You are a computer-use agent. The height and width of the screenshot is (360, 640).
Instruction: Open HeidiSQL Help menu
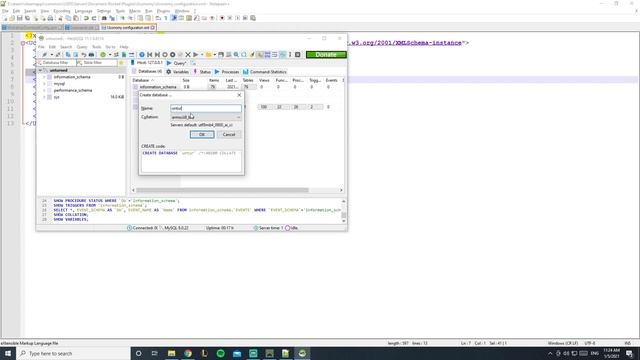(x=124, y=47)
